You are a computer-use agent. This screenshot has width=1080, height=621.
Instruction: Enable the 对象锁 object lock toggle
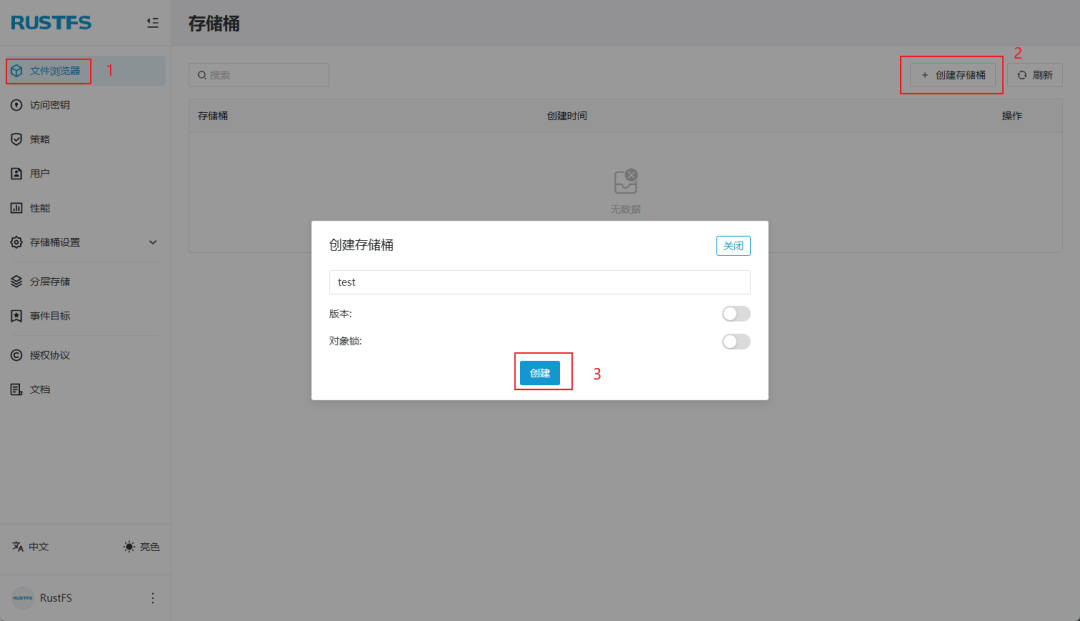pos(735,341)
